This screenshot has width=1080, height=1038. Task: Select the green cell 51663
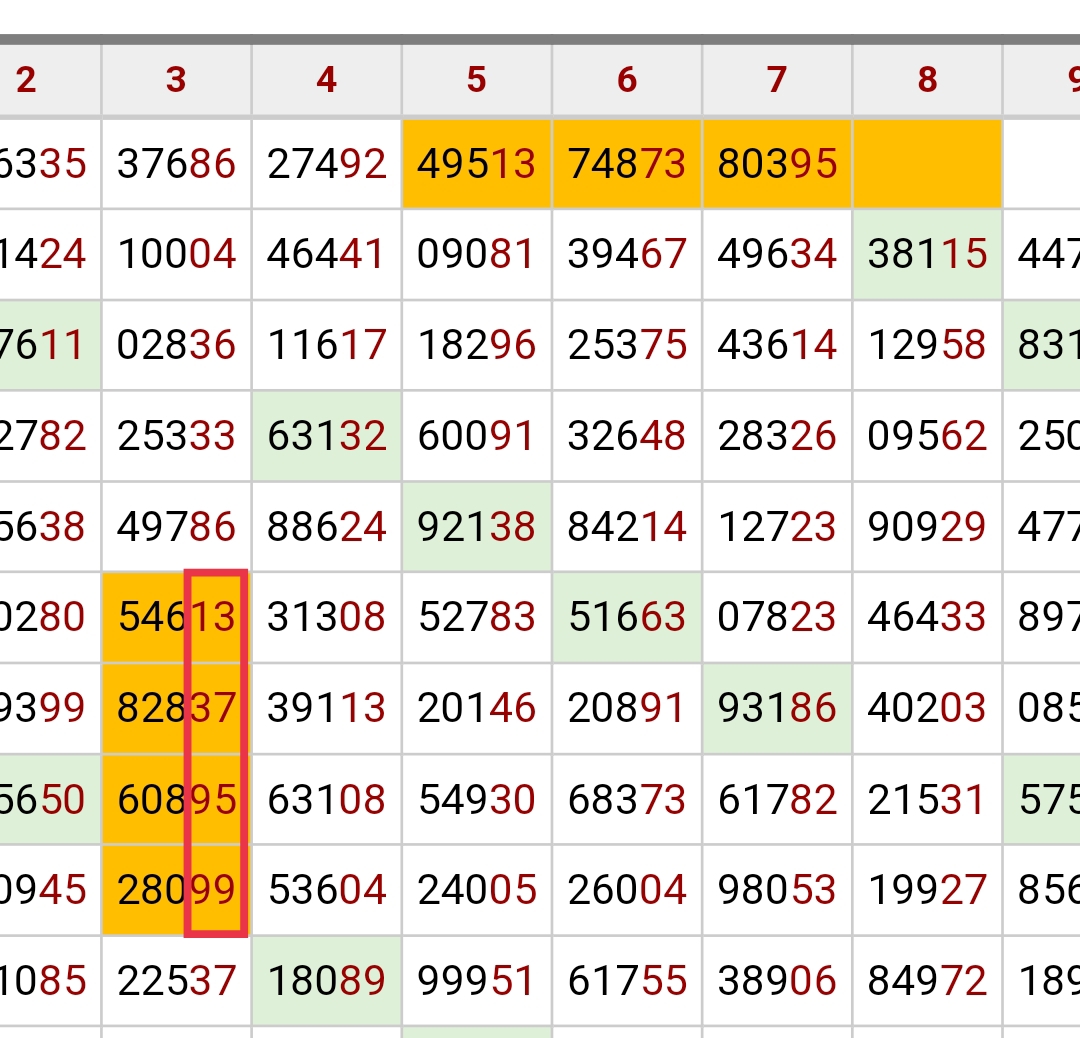click(x=627, y=618)
